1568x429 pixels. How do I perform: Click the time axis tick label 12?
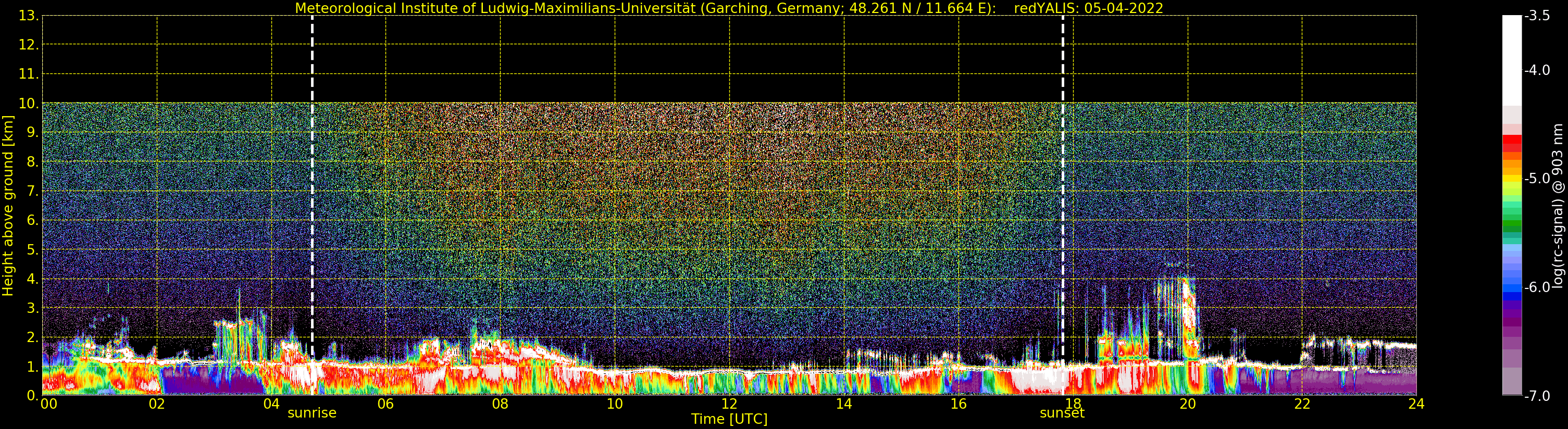click(x=729, y=404)
